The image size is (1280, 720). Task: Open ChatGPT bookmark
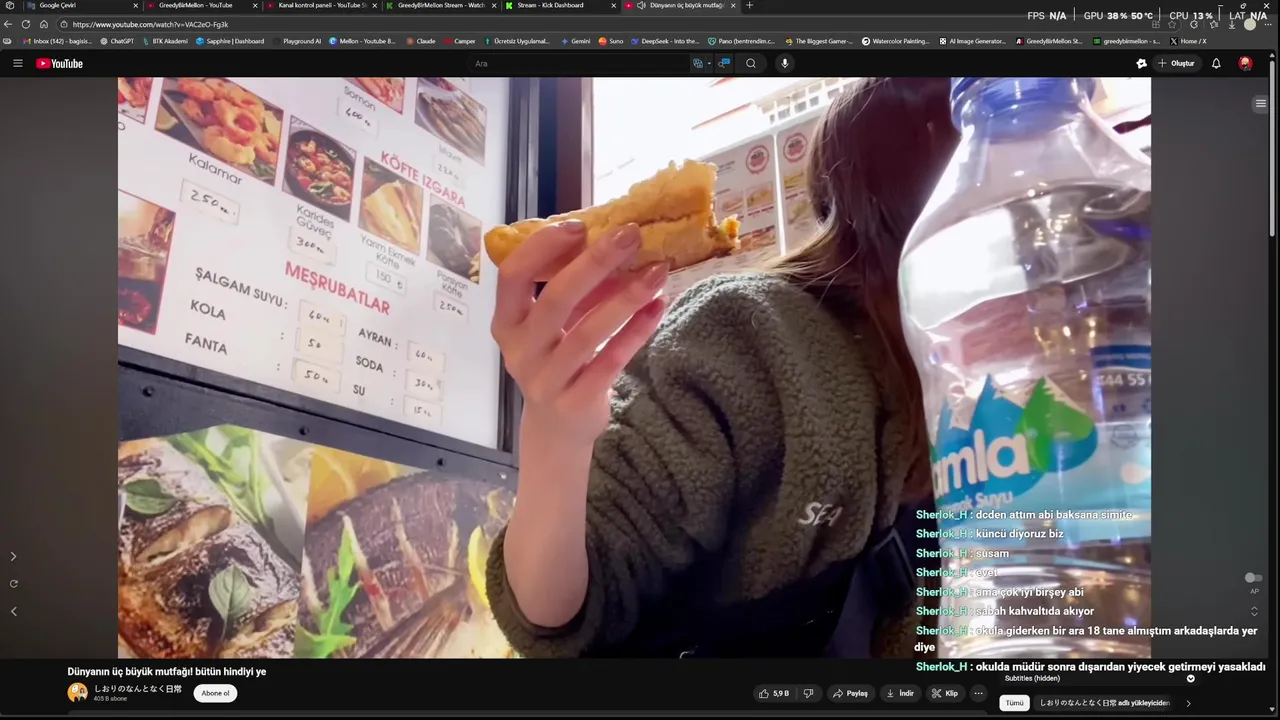(x=117, y=41)
